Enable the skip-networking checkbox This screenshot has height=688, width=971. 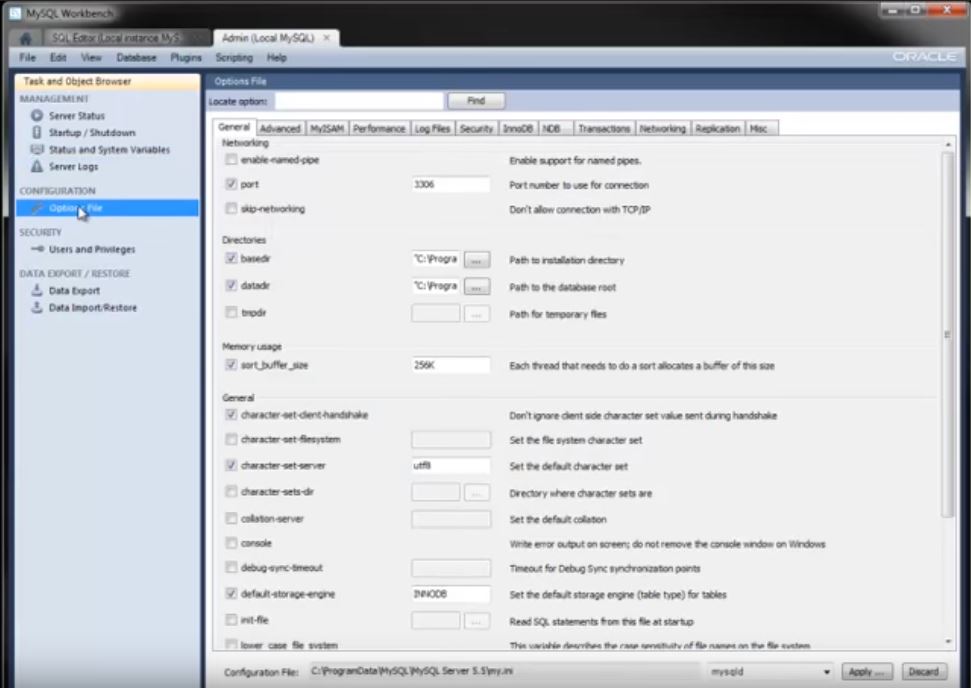[x=231, y=209]
